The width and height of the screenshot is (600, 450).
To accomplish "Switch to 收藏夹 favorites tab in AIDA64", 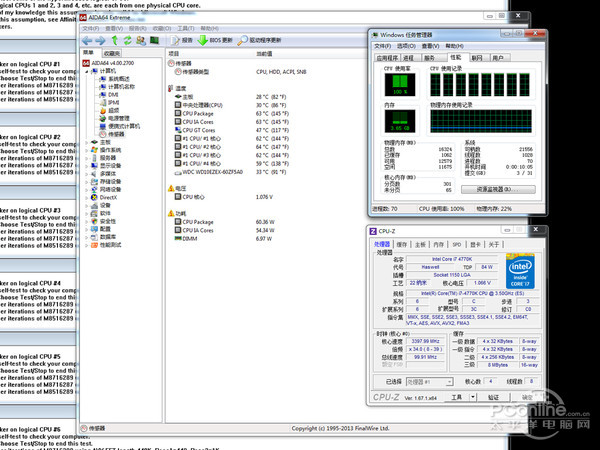I will tap(112, 53).
